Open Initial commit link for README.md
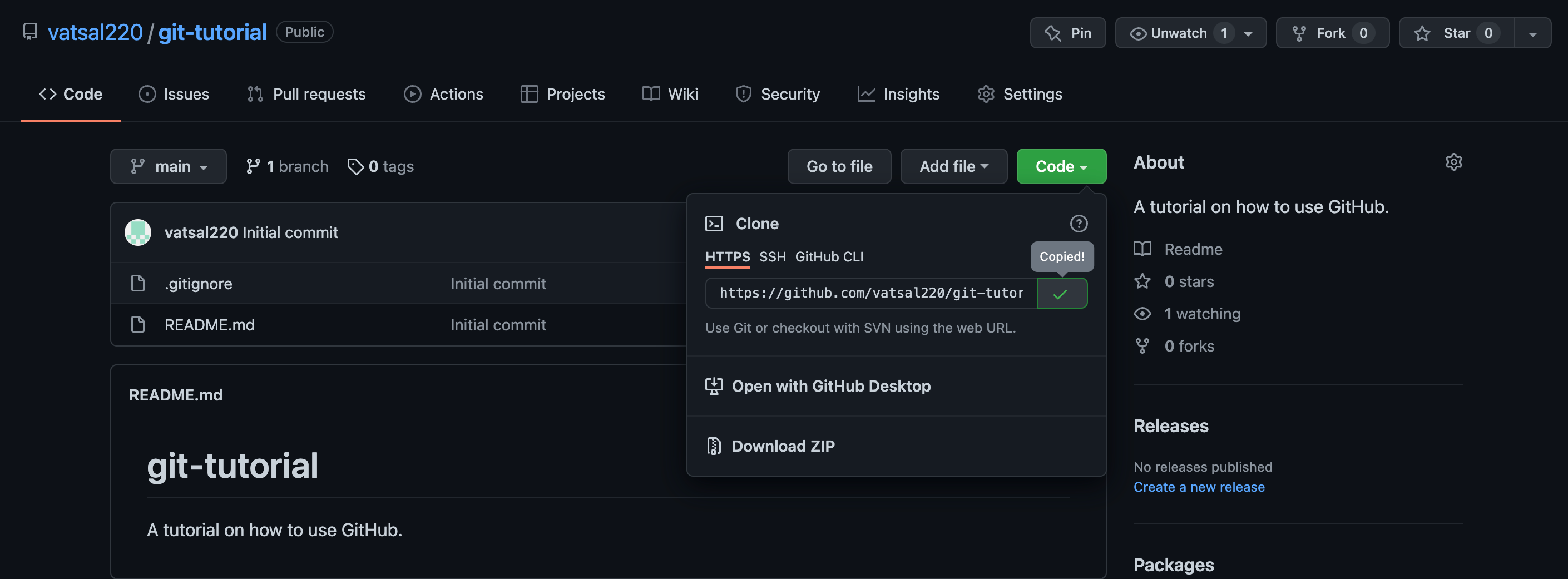1568x579 pixels. [x=498, y=325]
